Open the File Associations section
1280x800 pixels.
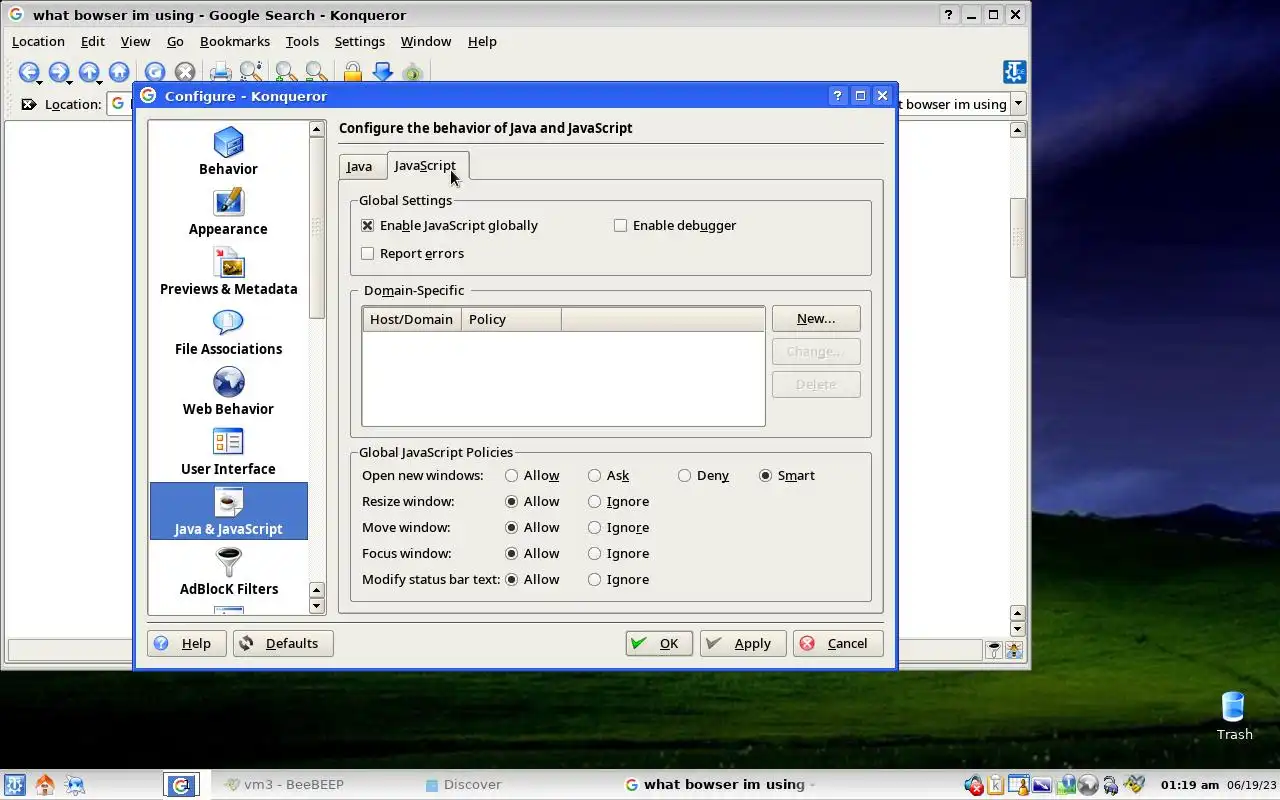(x=228, y=331)
